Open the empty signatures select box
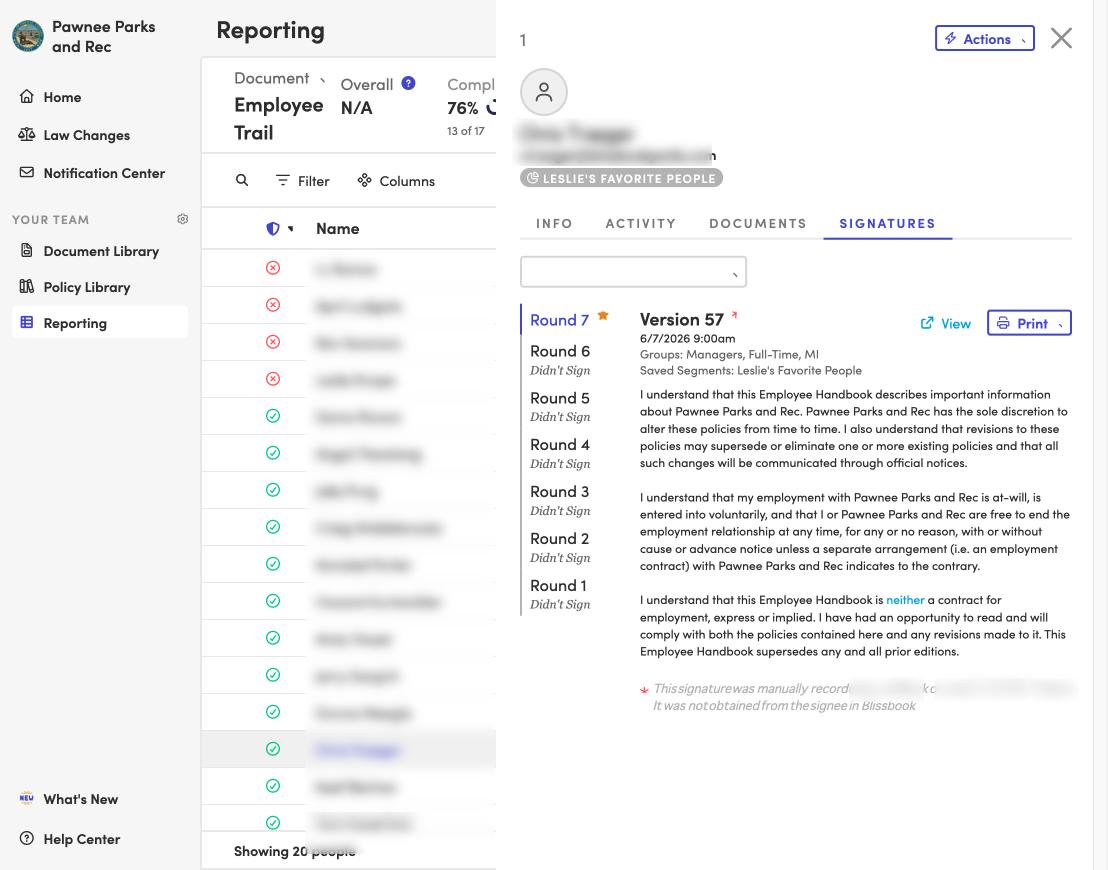 click(633, 272)
